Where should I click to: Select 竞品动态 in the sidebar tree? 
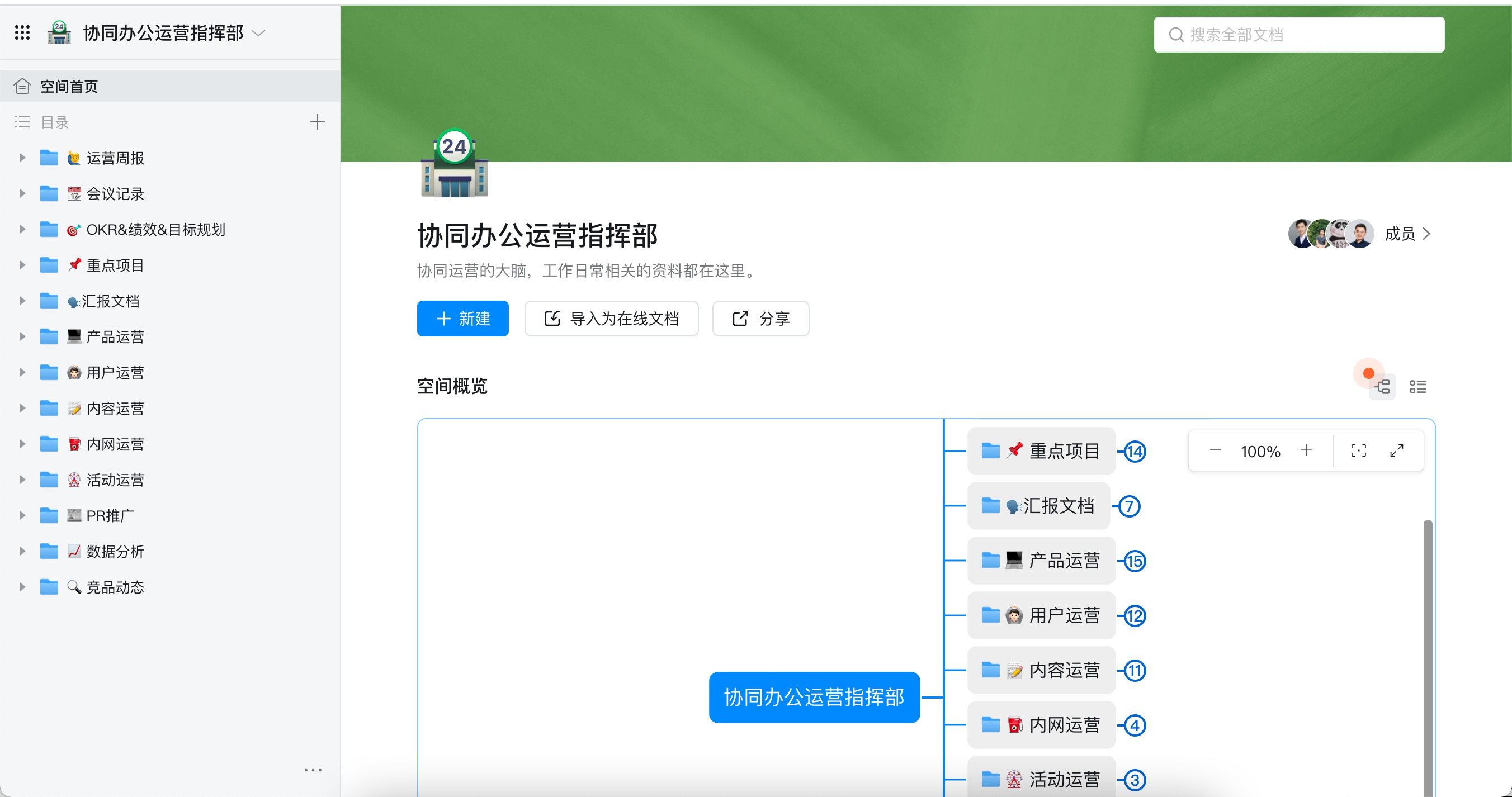tap(115, 586)
